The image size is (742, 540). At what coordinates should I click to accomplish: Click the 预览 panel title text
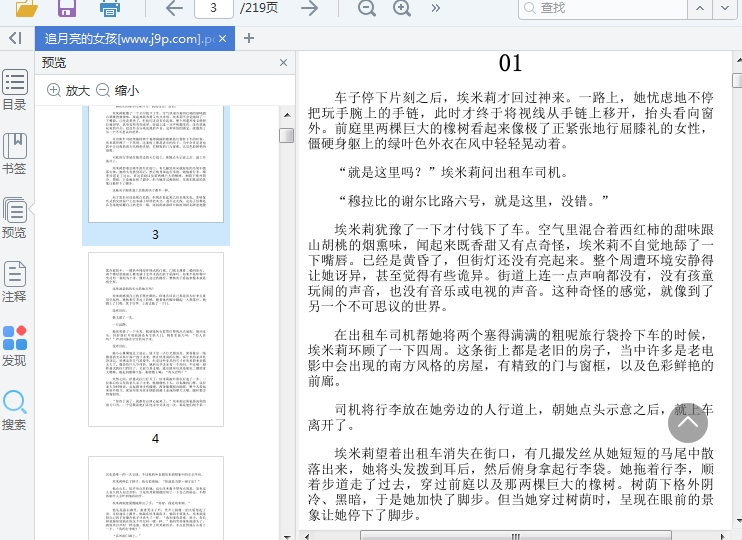point(54,62)
